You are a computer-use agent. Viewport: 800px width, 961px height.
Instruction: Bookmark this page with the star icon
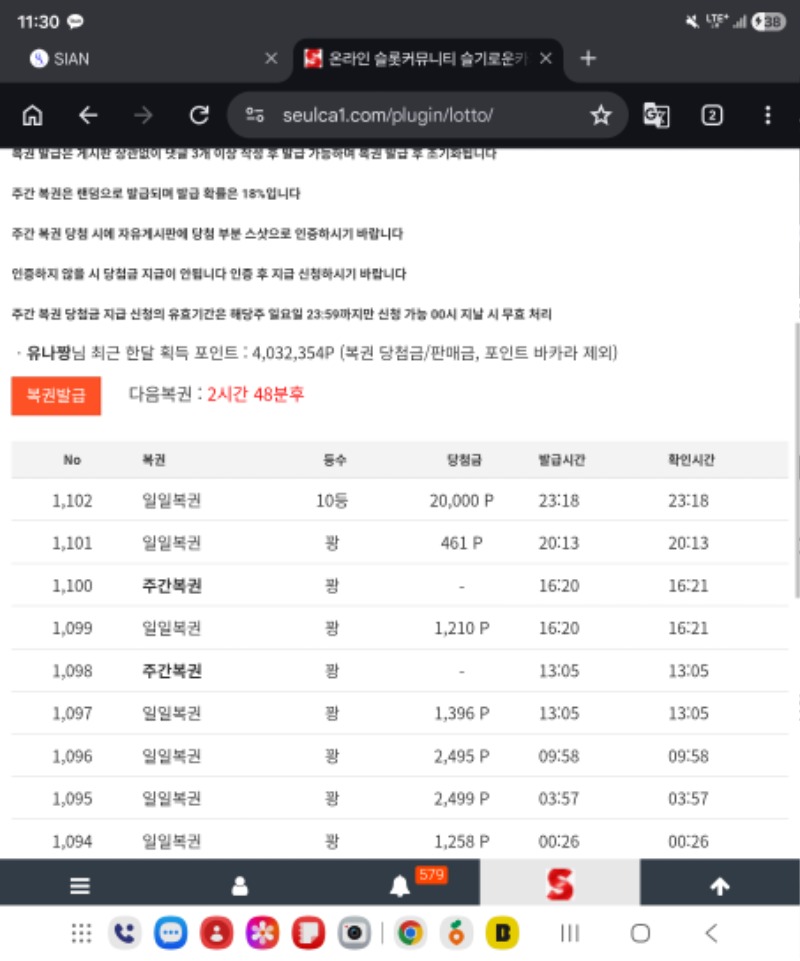coord(600,115)
